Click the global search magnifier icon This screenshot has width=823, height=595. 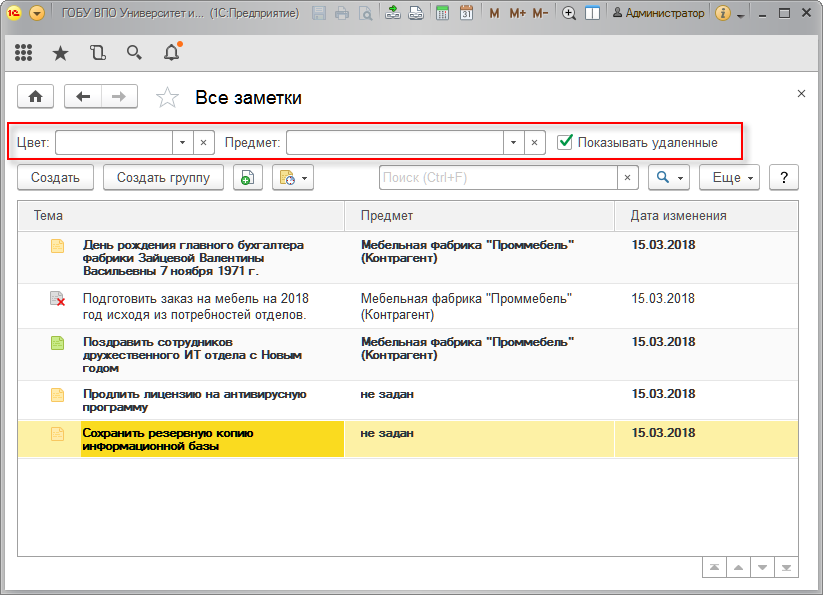(x=134, y=52)
